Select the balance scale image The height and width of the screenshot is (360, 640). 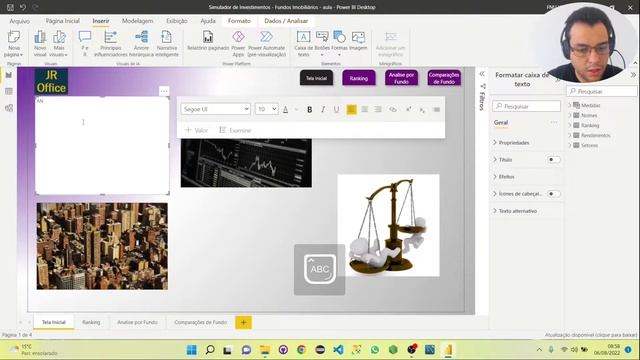pos(389,225)
